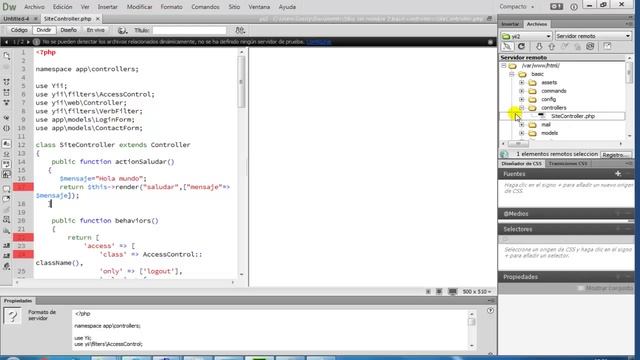This screenshot has height=360, width=640.
Task: Click the Get files down-arrow icon
Action: click(x=539, y=47)
